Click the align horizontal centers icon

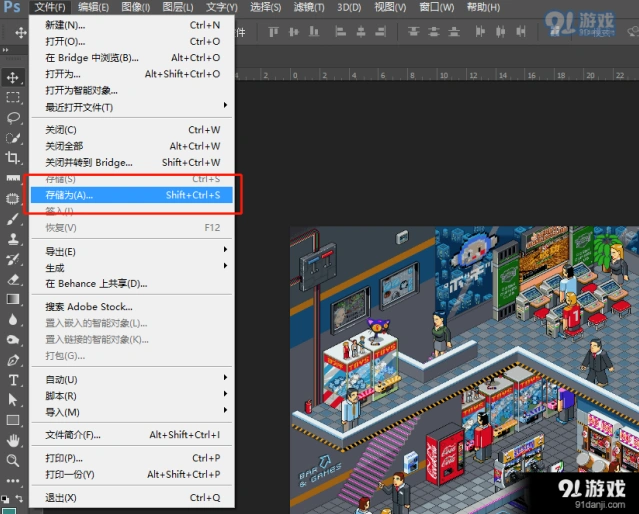361,31
